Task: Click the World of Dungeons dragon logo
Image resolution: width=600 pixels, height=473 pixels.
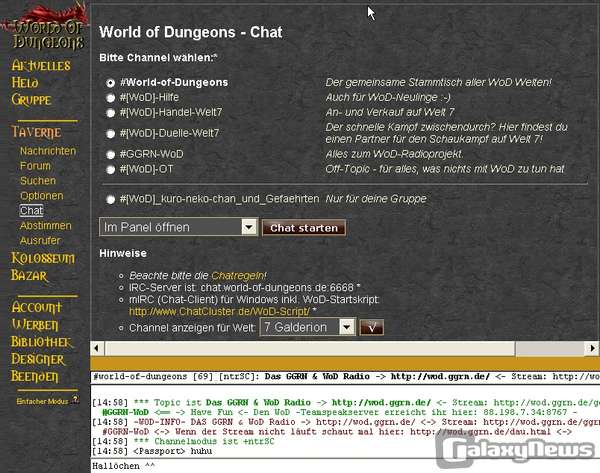Action: [45, 26]
